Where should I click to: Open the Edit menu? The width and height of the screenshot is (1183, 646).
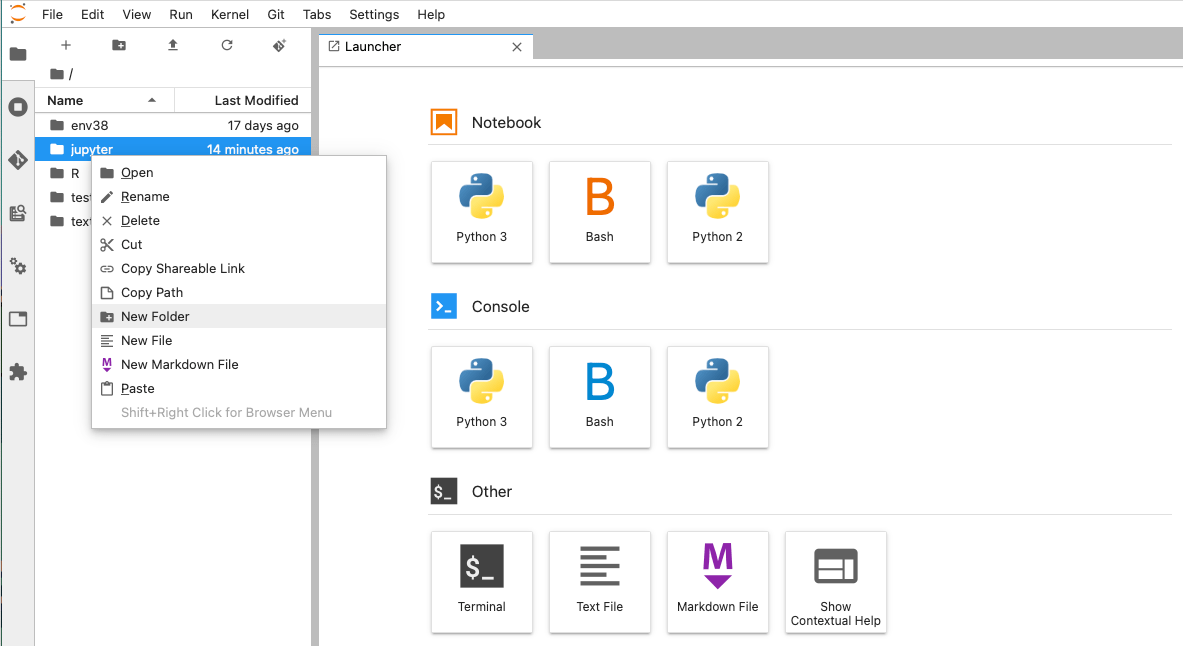coord(92,14)
